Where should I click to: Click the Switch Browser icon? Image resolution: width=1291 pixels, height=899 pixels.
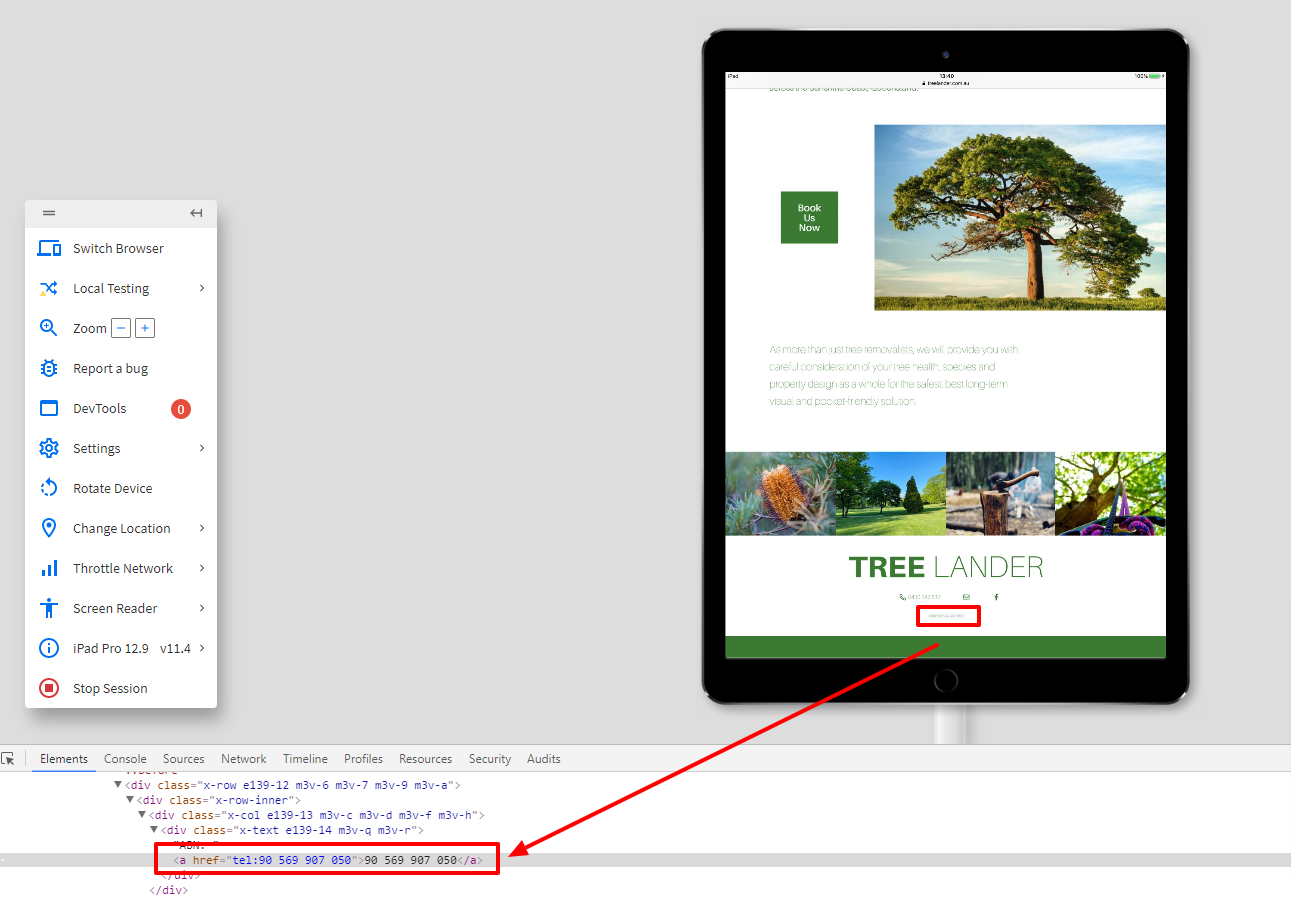tap(49, 248)
